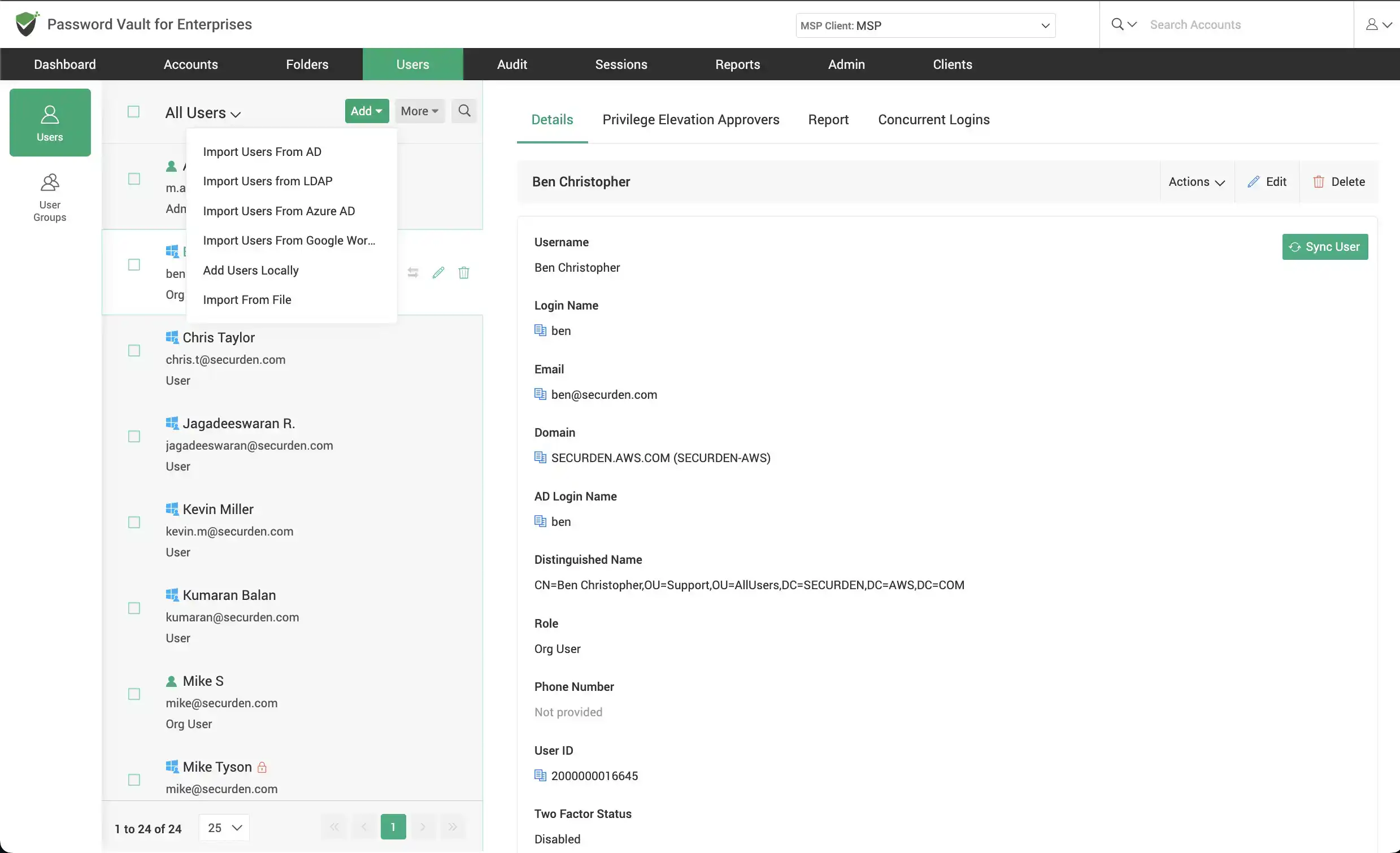Click the Windows domain icon beside Kevin Miller

pos(172,508)
